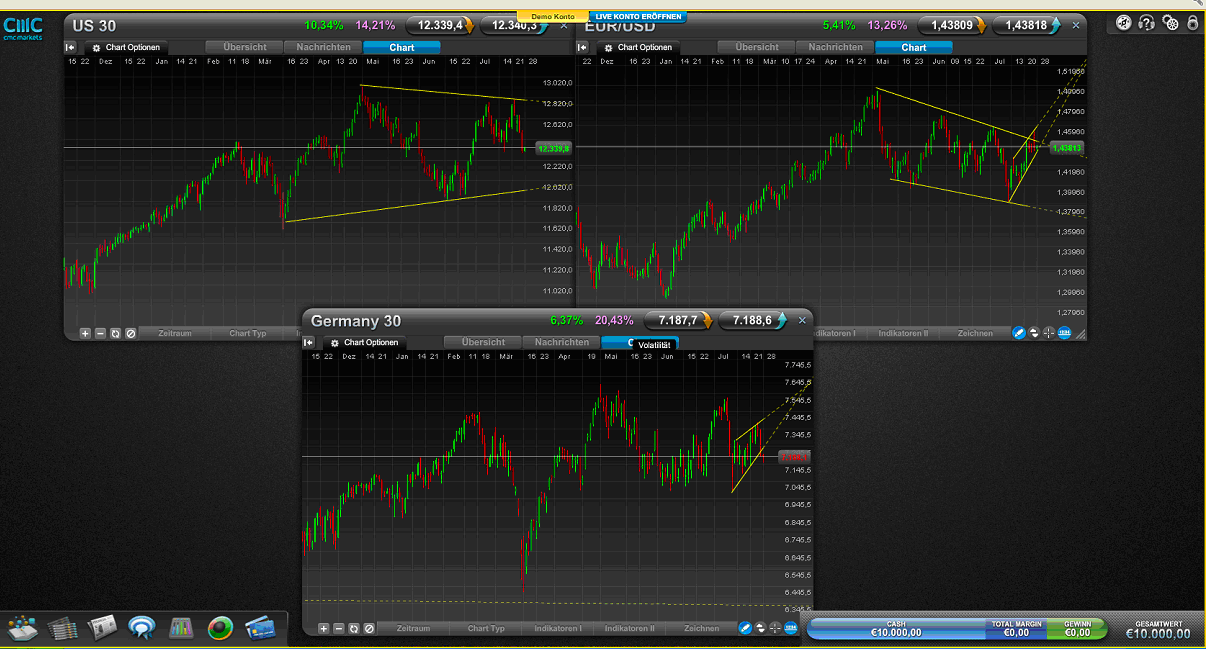Open the stacked lists icon in the dock
Viewport: 1206px width, 649px height.
pyautogui.click(x=62, y=628)
